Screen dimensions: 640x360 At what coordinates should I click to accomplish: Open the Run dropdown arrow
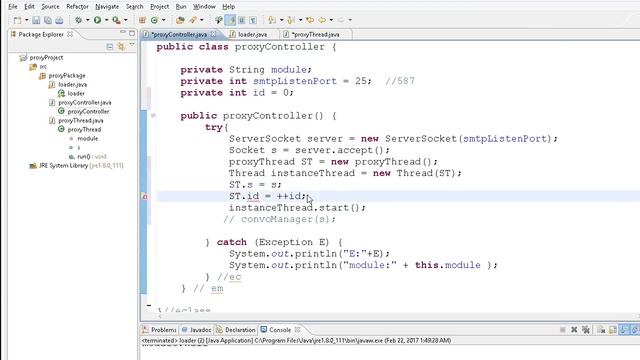[107, 20]
